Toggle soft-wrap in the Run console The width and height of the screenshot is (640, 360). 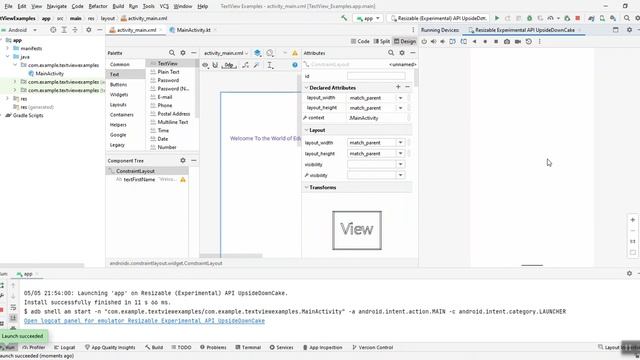[13, 307]
